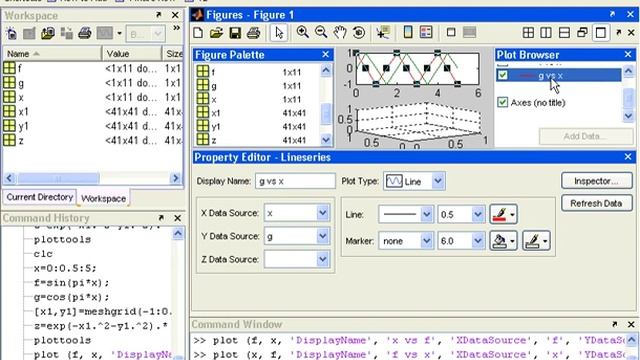Select the Data Cursor tool
This screenshot has width=640, height=360.
pyautogui.click(x=383, y=32)
